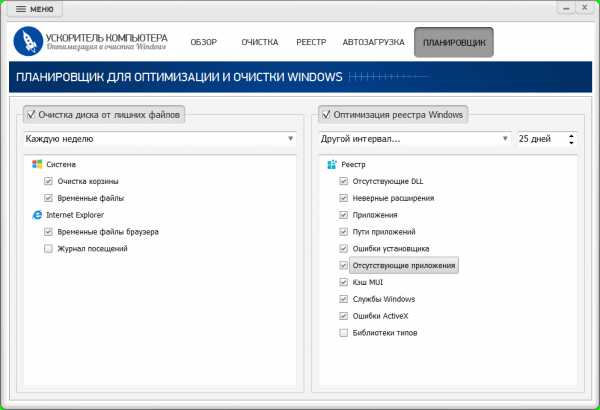Click the rocket logo icon
The image size is (600, 410).
(x=28, y=41)
